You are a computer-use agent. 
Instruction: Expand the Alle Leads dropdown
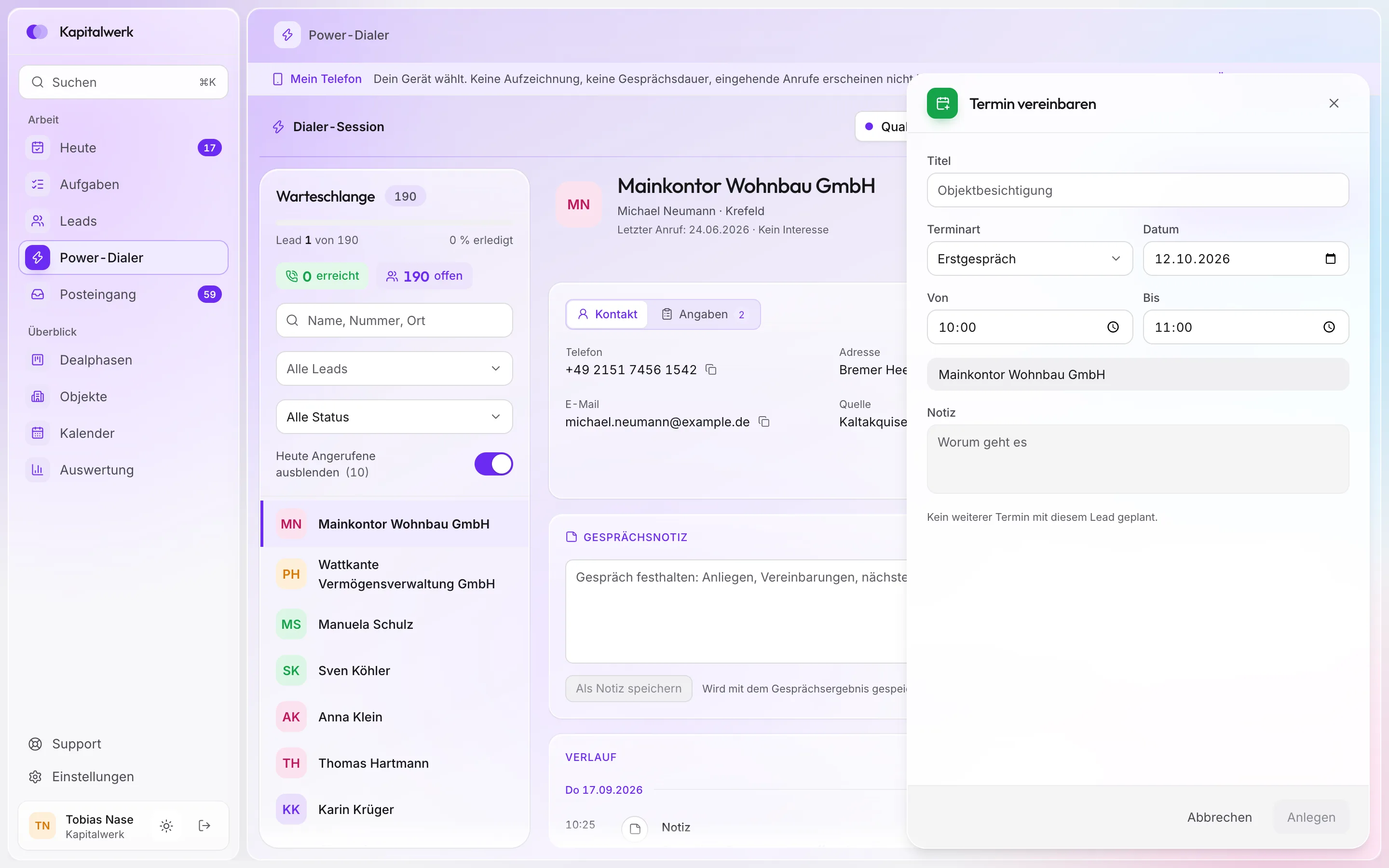[395, 368]
